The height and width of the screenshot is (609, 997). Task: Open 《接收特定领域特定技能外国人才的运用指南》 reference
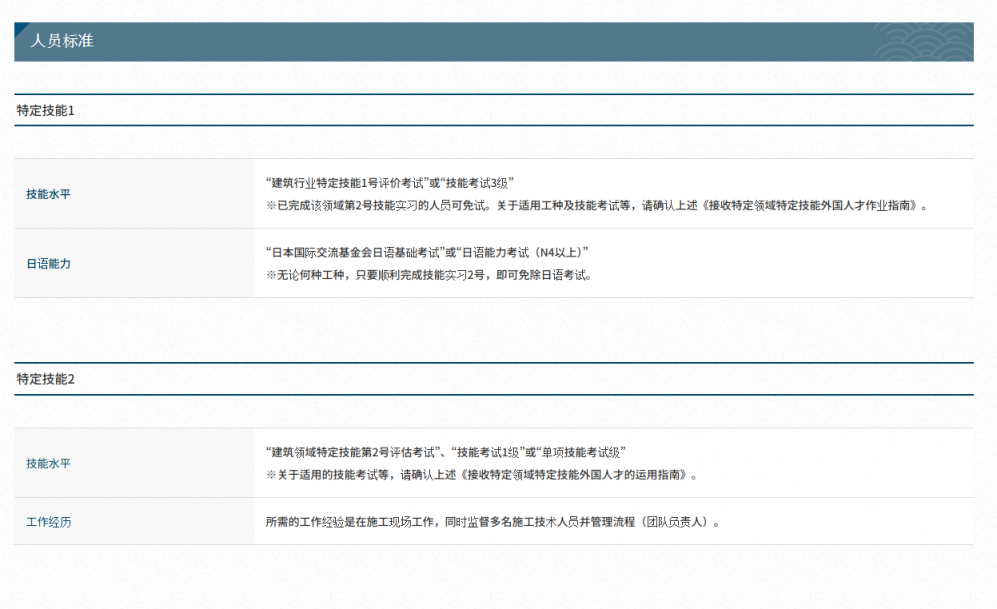click(576, 475)
